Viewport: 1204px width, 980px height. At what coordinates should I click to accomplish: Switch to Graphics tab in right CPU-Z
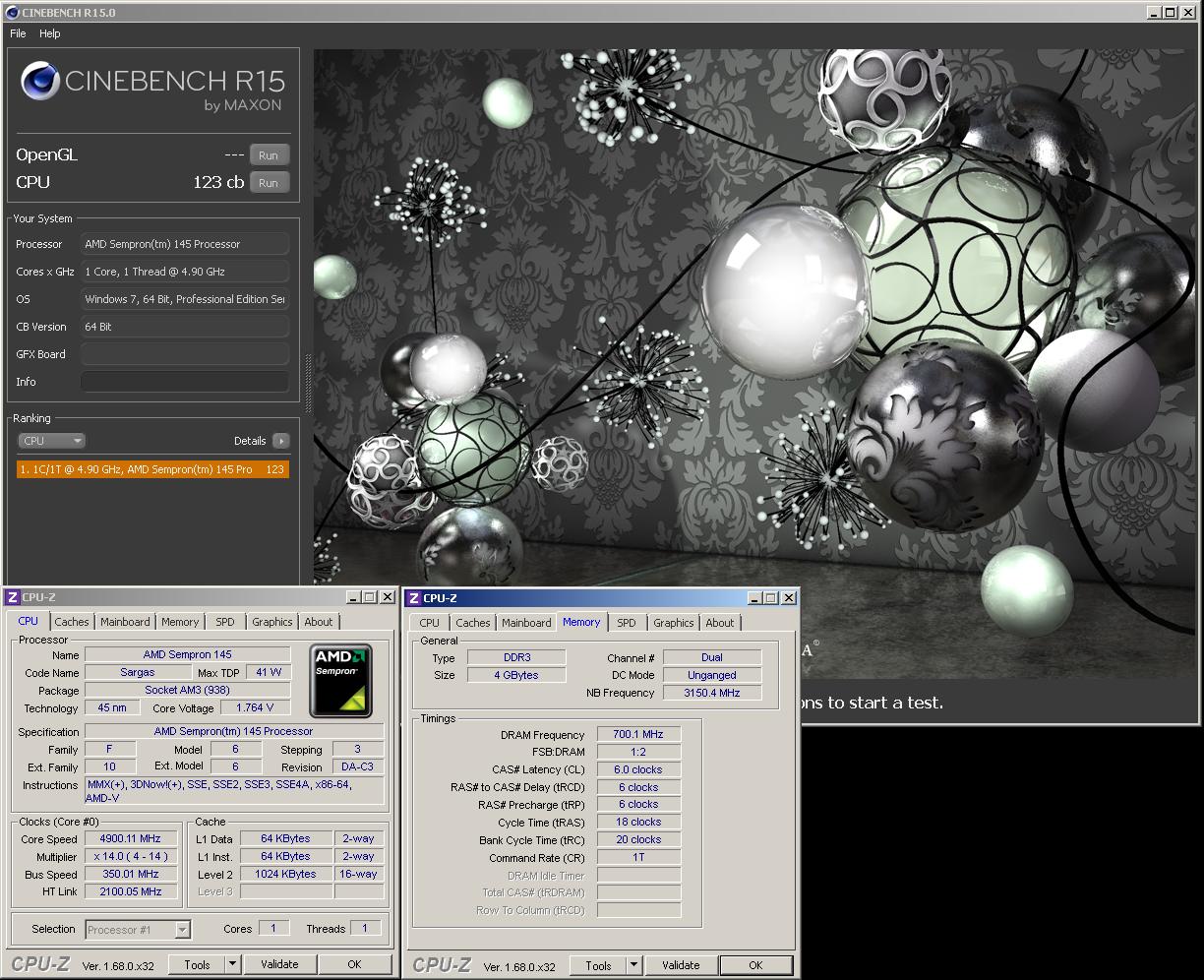(674, 623)
